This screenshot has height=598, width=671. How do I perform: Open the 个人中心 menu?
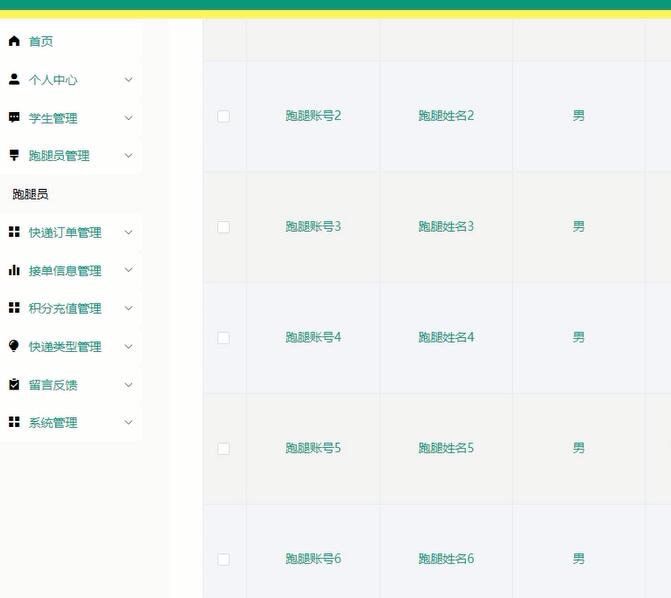(x=53, y=80)
